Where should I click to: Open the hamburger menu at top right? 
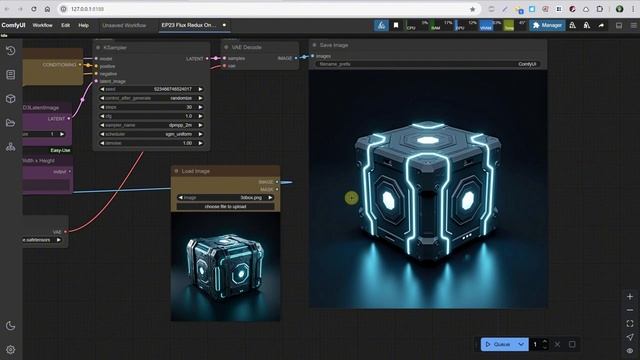coord(633,25)
